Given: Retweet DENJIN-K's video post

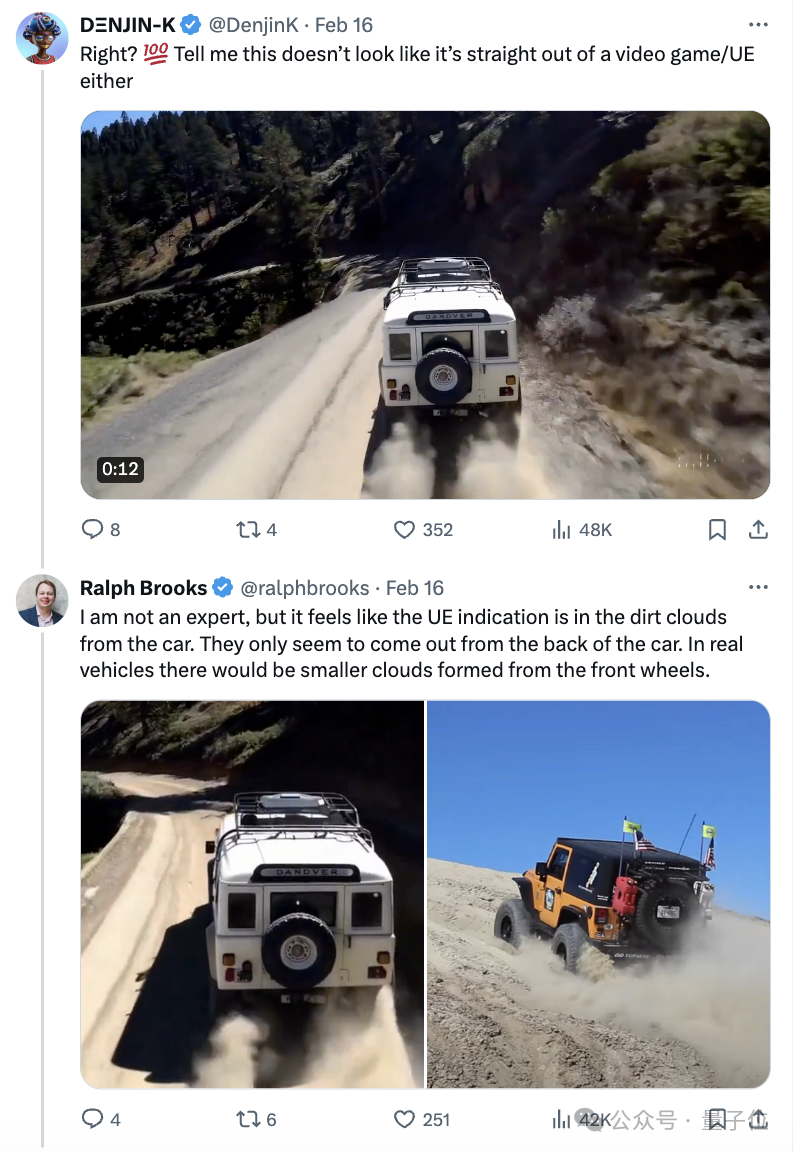Looking at the screenshot, I should tap(247, 529).
